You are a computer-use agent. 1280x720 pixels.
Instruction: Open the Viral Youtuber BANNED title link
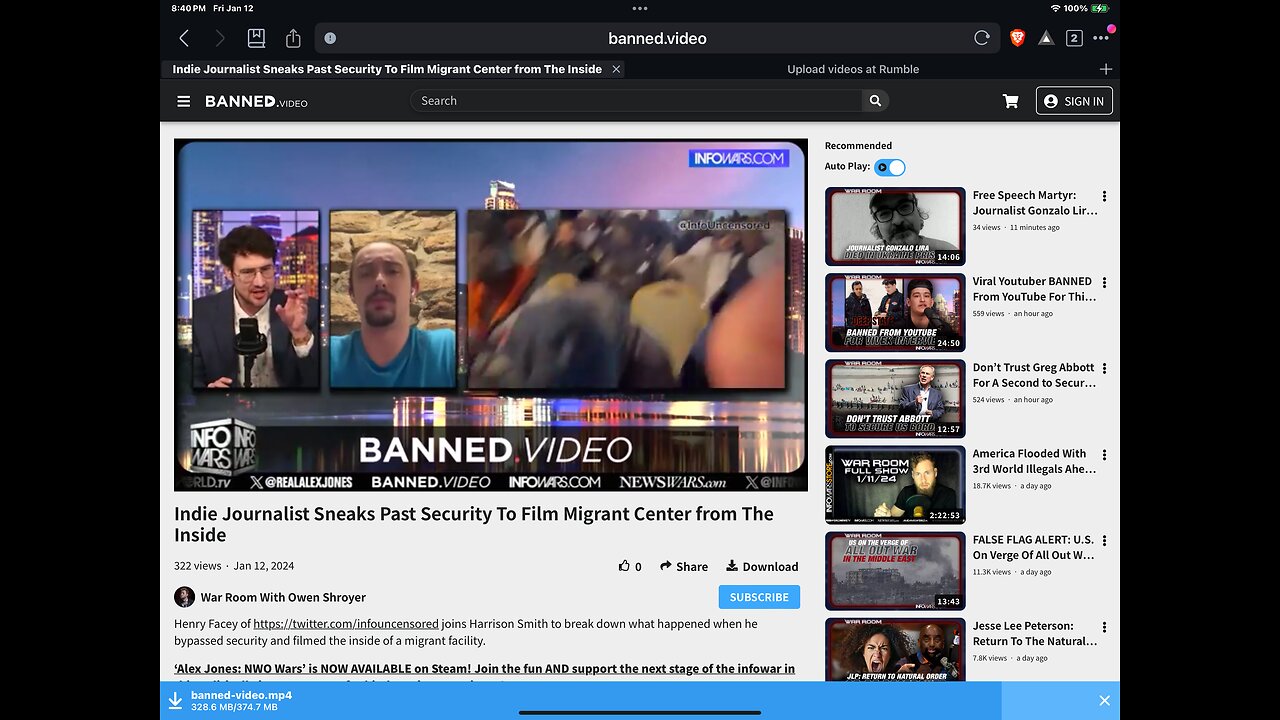pos(1034,289)
